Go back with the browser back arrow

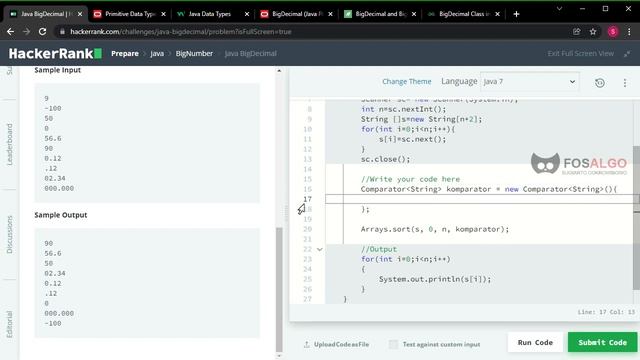coord(11,31)
